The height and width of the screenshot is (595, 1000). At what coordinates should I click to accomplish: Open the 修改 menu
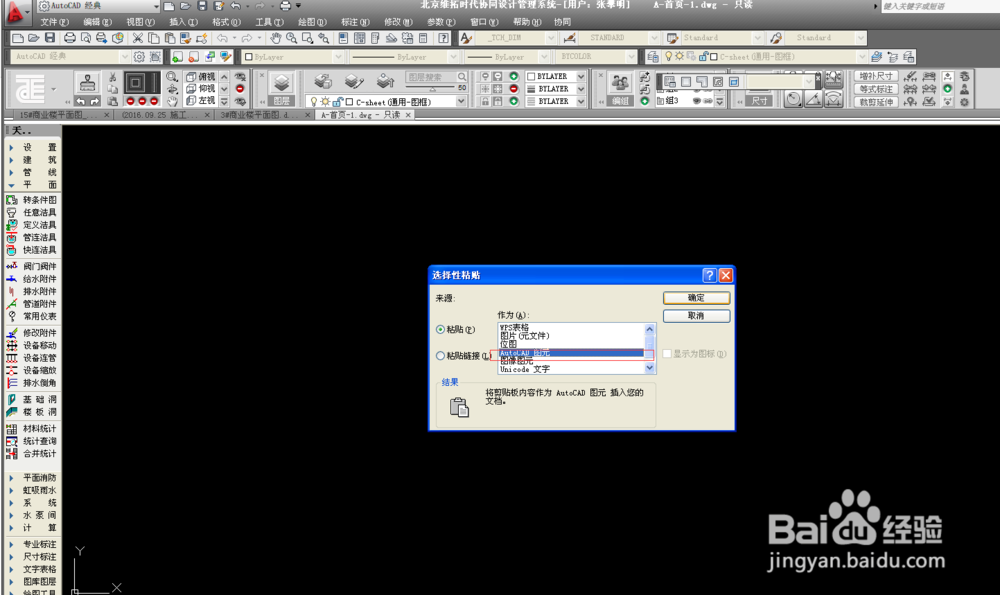tap(398, 22)
